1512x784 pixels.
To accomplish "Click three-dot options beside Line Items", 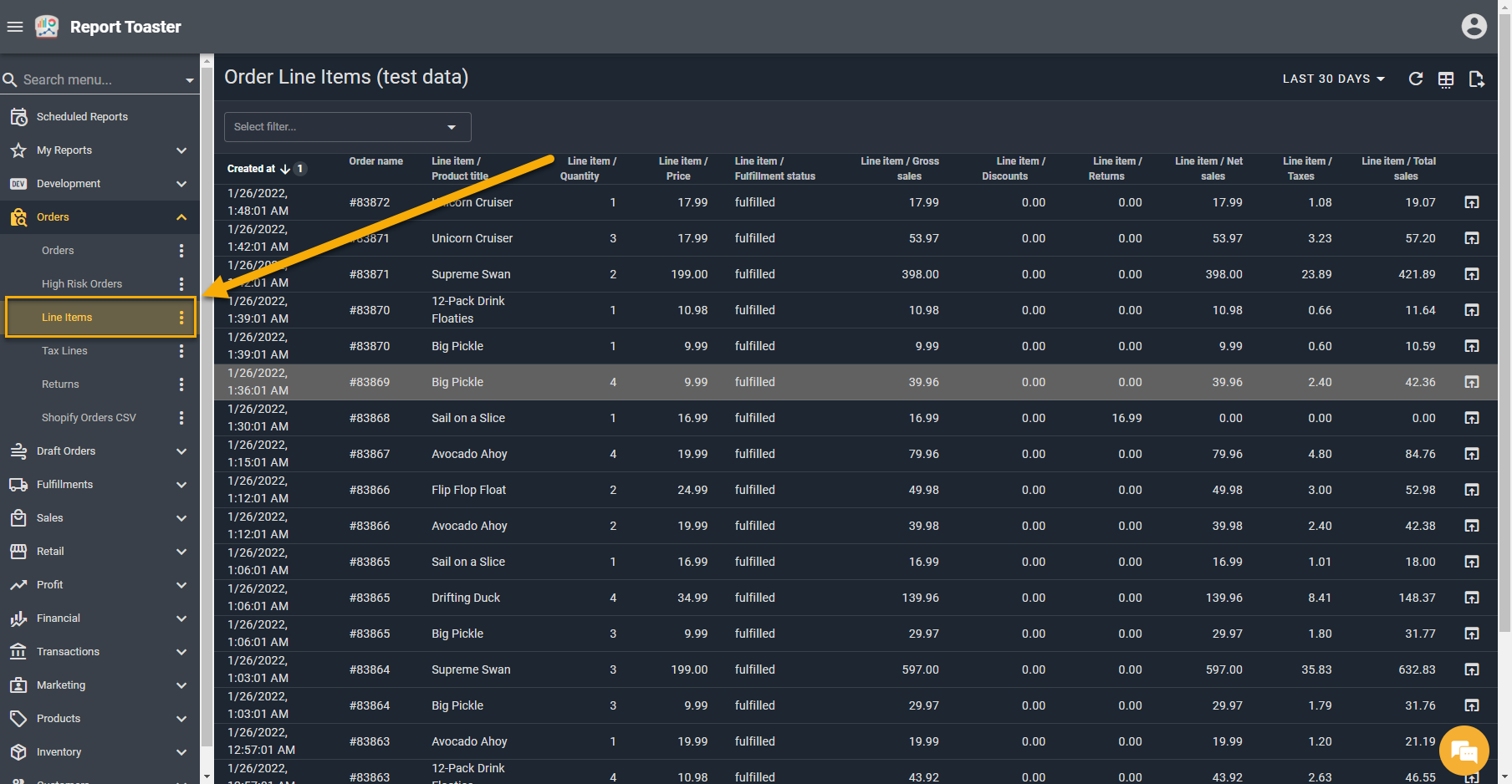I will [x=181, y=318].
